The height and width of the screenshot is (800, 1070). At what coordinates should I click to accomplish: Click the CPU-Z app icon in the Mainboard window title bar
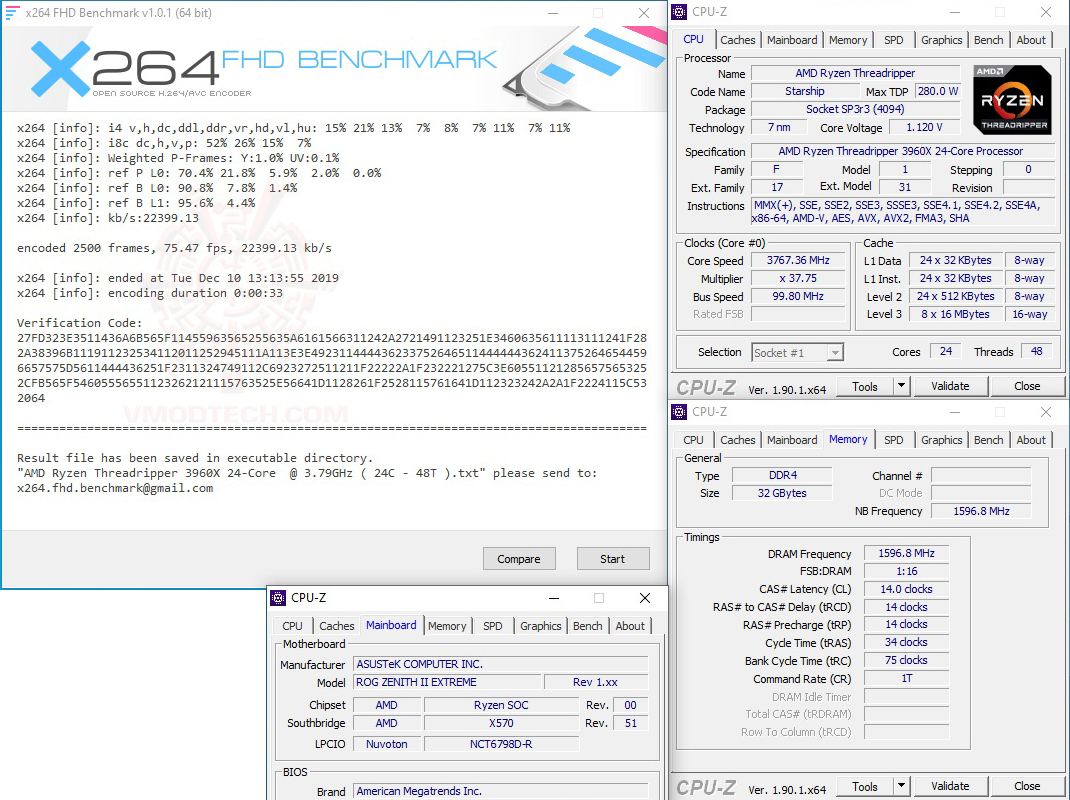(278, 598)
